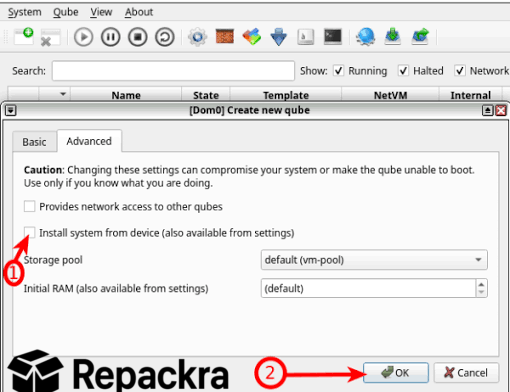Toggle the Halted show filter checkbox
Screen dimensions: 510x392
403,71
